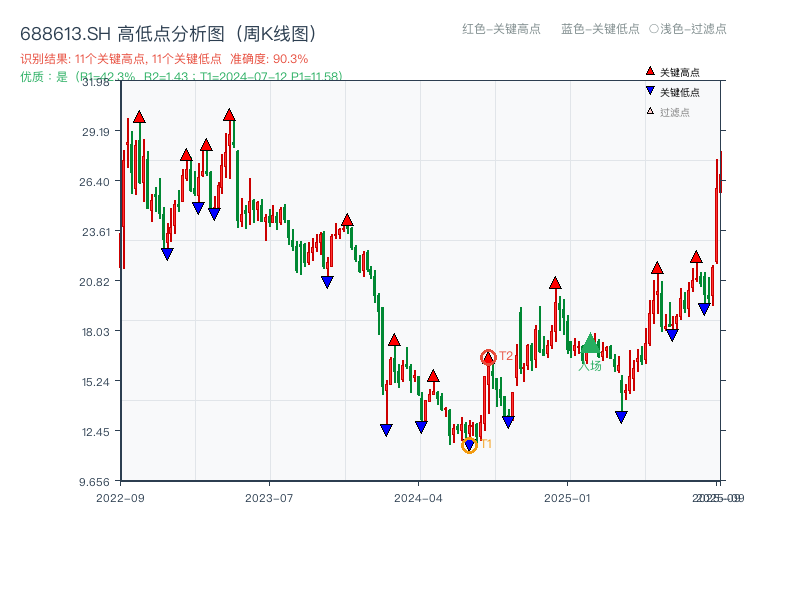The image size is (800, 600).
Task: Select the red triangle above the 23.61 gridline
Action: [x=347, y=220]
